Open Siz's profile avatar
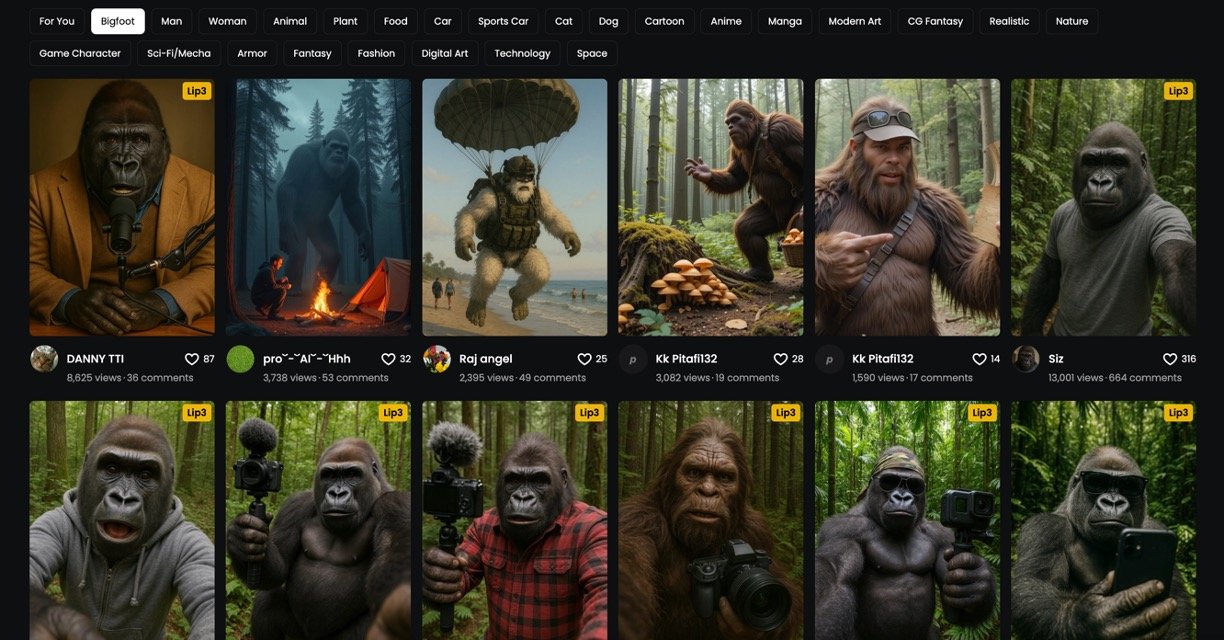Viewport: 1224px width, 640px height. tap(1026, 359)
